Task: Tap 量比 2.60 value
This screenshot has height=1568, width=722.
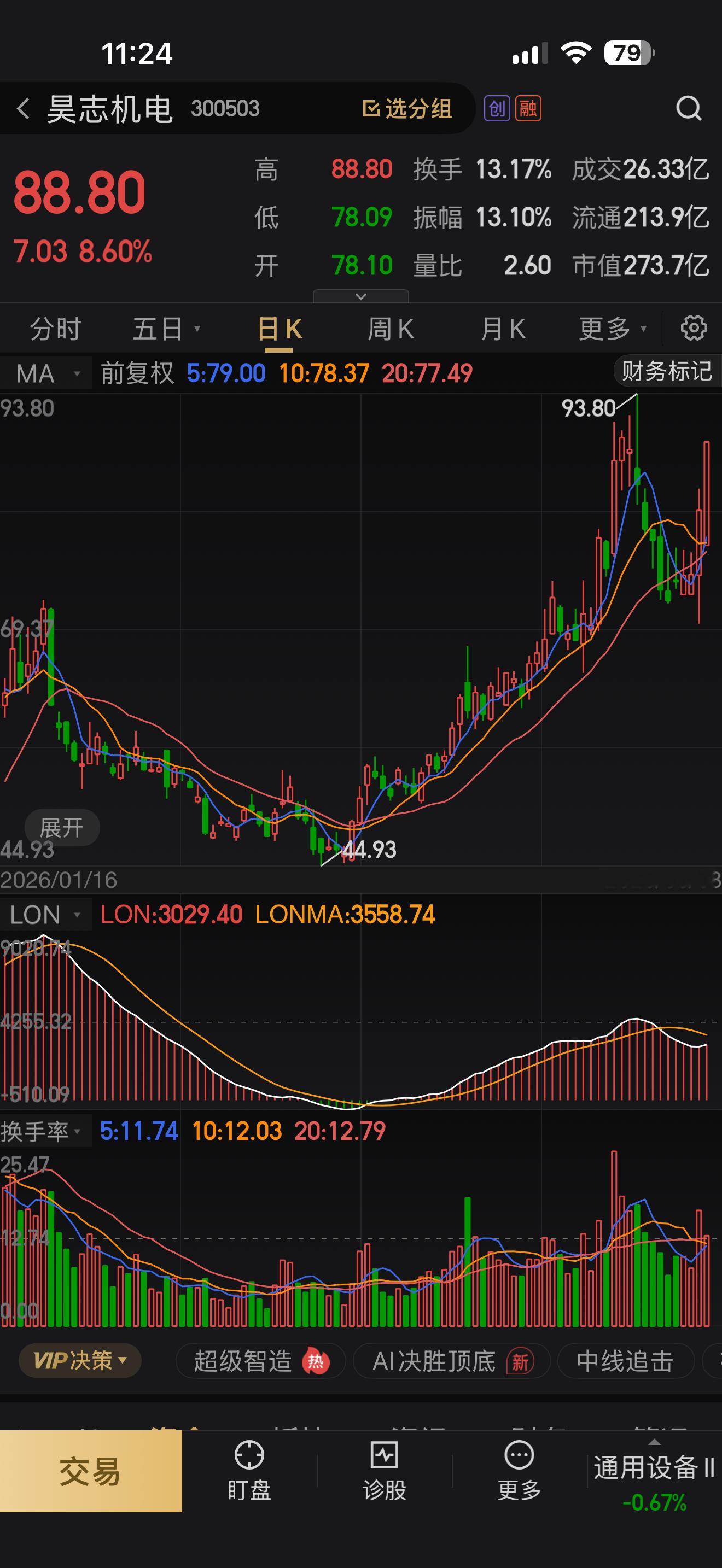Action: click(x=482, y=265)
